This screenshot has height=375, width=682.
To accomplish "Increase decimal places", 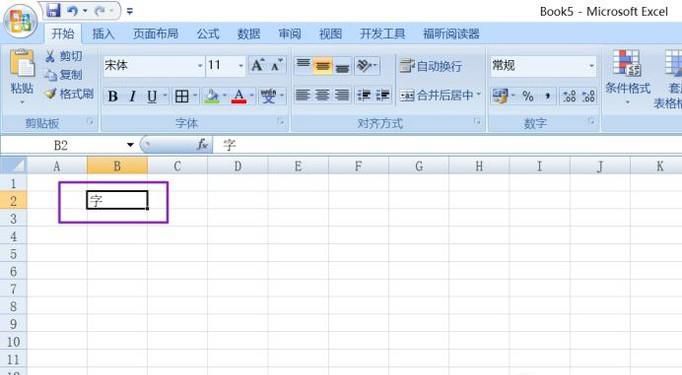I will coord(569,96).
